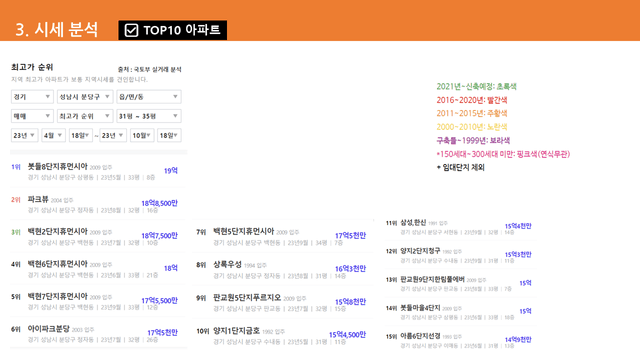Select the 3. 시세 분석 slide title
The width and height of the screenshot is (640, 360).
(56, 30)
